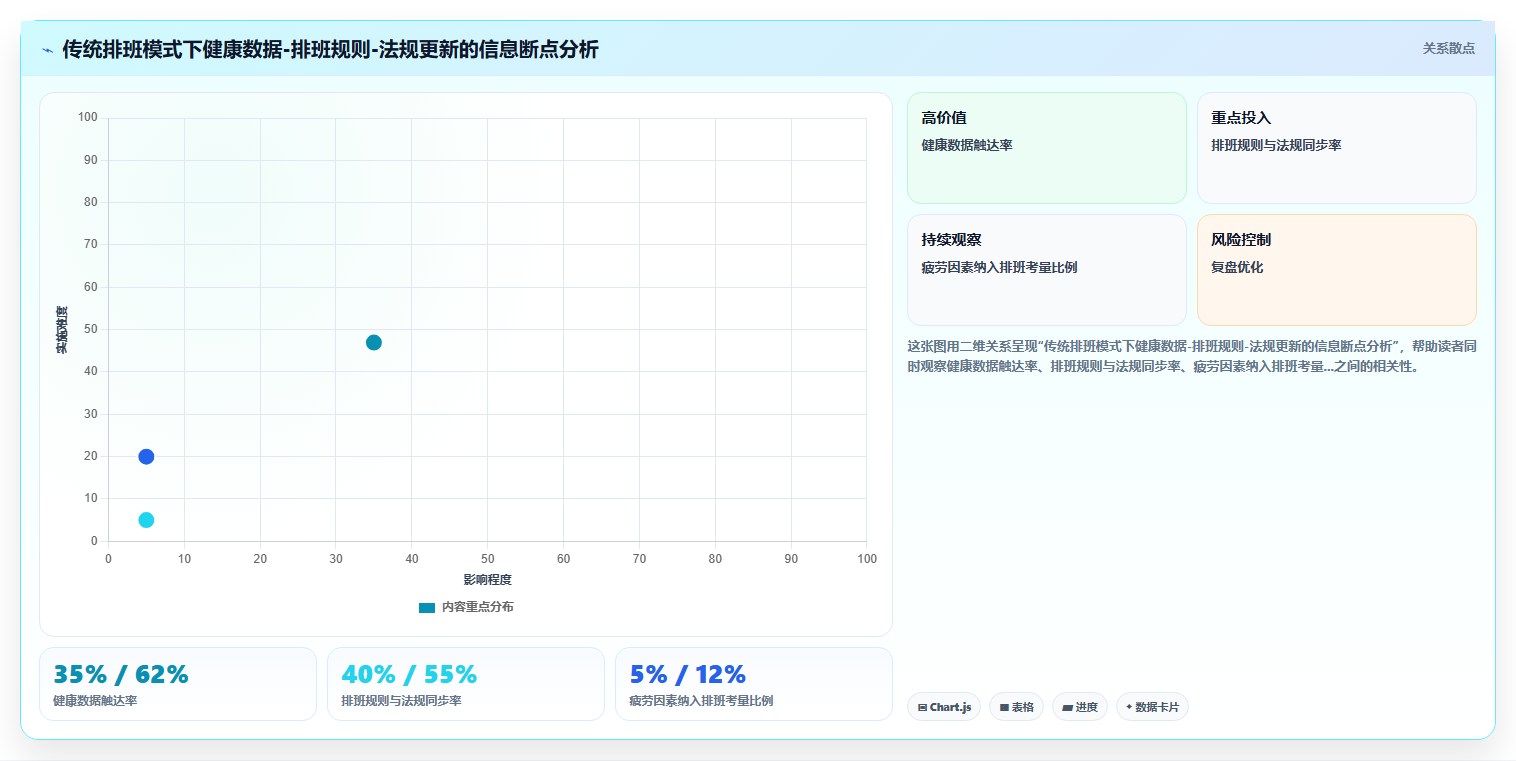Click the cyan scatter point at 5
The height and width of the screenshot is (761, 1516).
click(x=146, y=520)
